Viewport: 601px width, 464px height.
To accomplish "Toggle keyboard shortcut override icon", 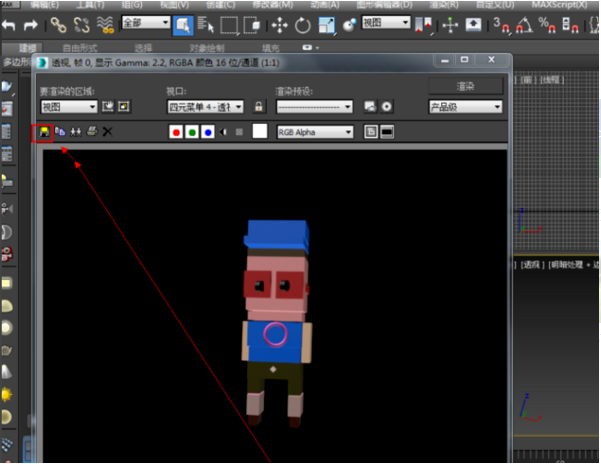I will point(473,25).
